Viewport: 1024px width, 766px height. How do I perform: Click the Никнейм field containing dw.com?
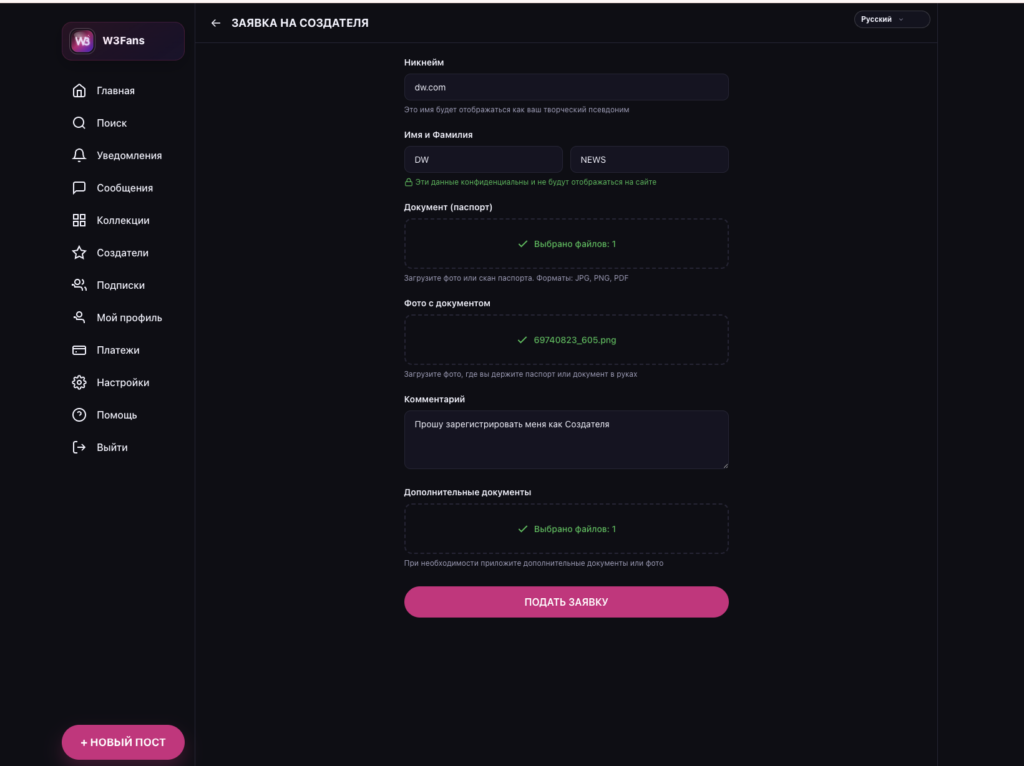566,87
